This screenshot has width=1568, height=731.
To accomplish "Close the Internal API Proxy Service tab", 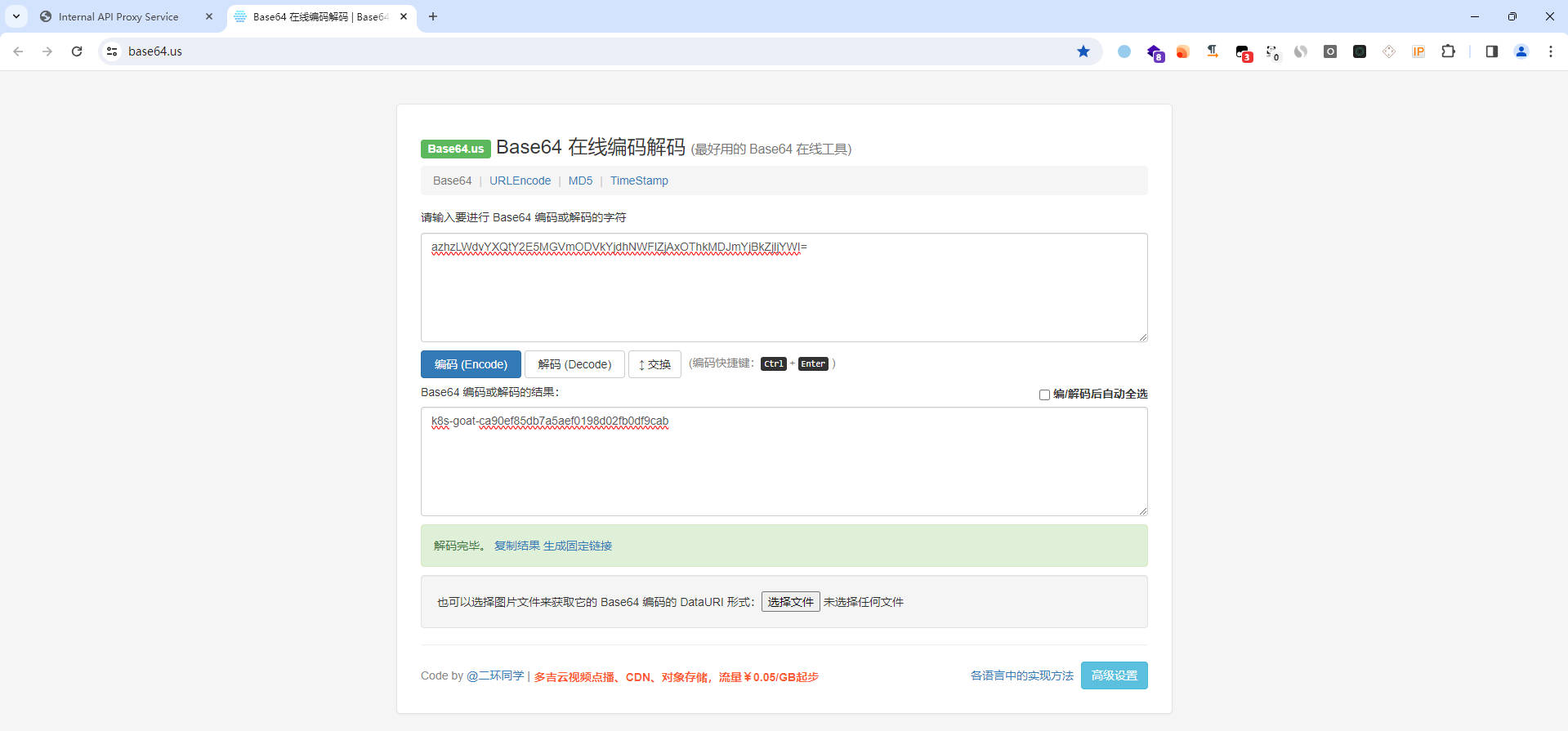I will point(209,16).
